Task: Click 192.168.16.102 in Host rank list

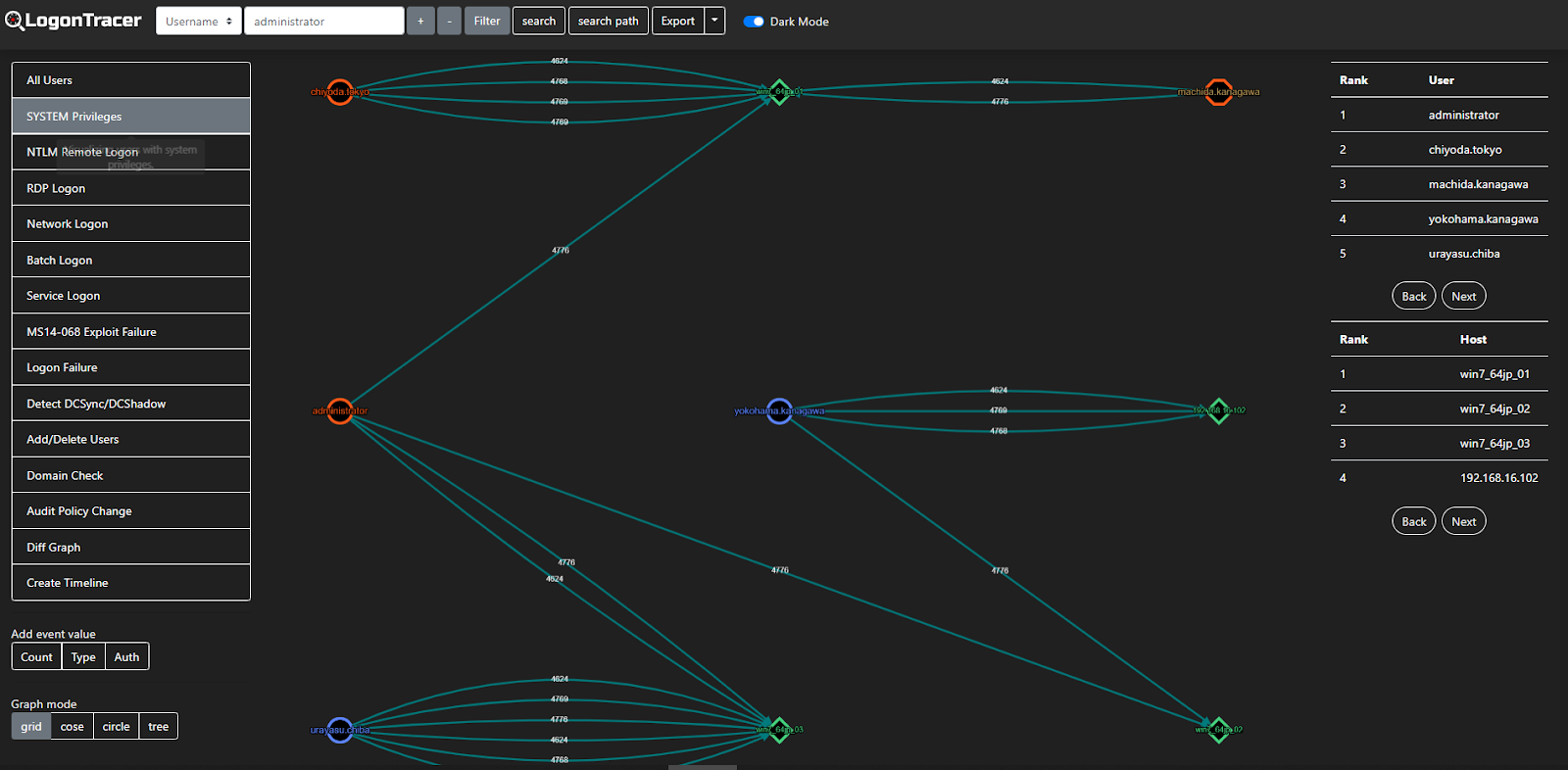Action: coord(1499,478)
